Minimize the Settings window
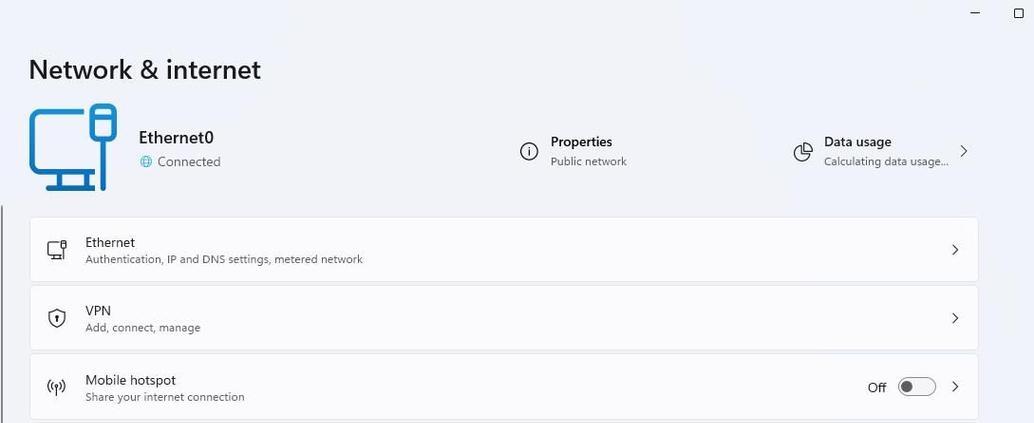 [x=975, y=13]
